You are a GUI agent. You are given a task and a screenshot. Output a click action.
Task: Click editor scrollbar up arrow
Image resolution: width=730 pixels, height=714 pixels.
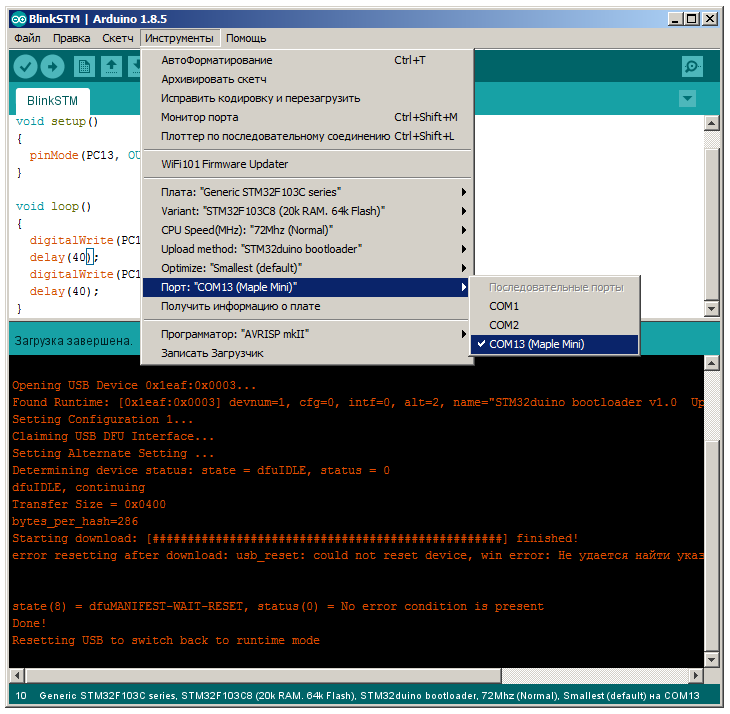(711, 123)
